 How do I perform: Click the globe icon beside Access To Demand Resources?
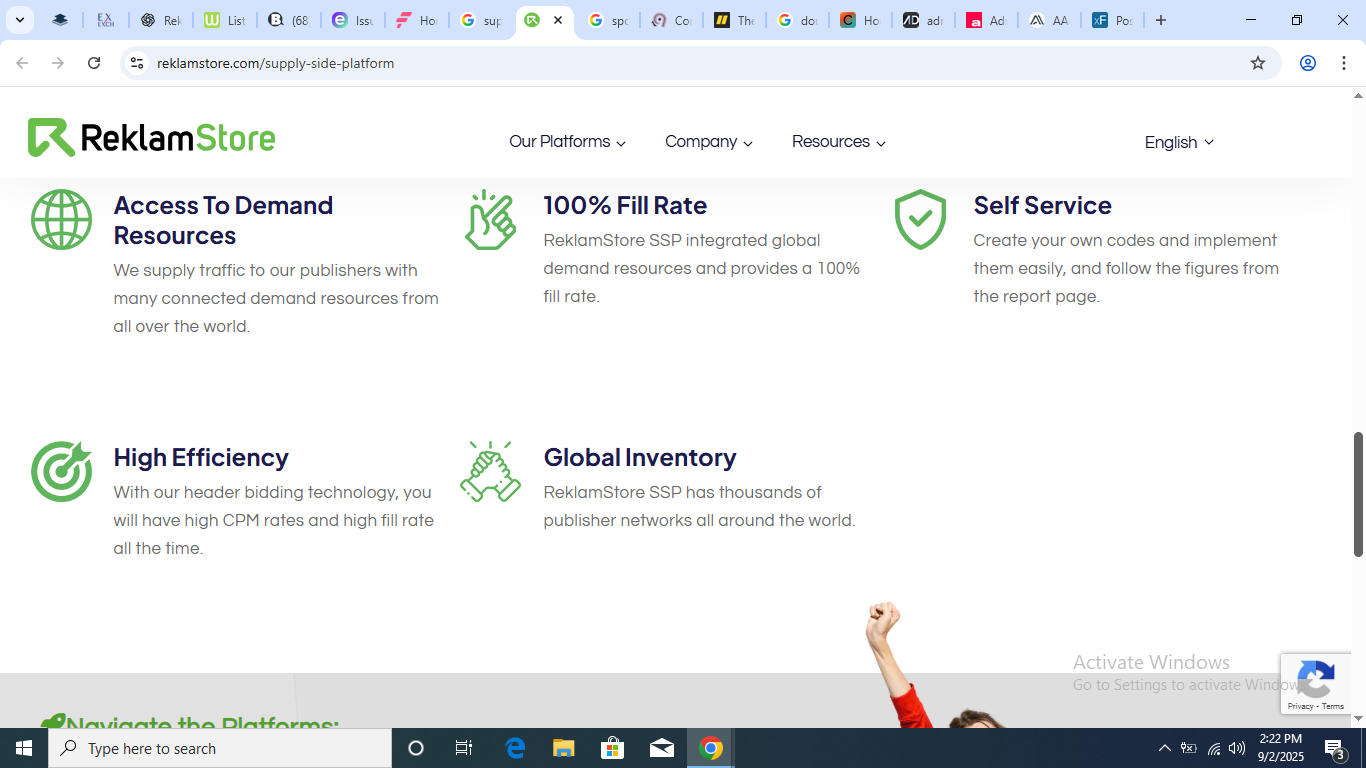61,219
